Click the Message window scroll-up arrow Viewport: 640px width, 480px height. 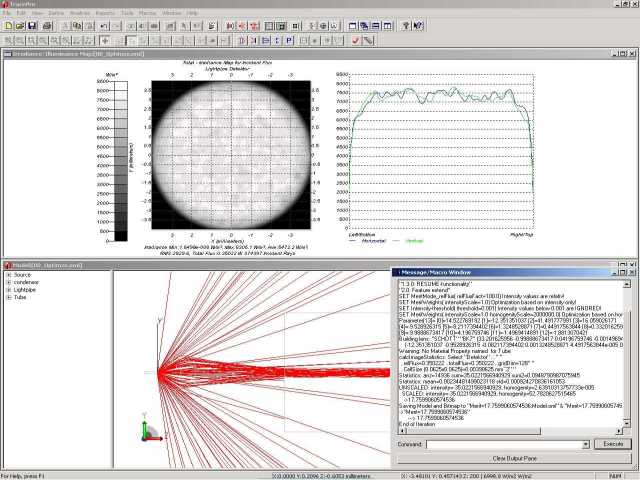(x=627, y=284)
